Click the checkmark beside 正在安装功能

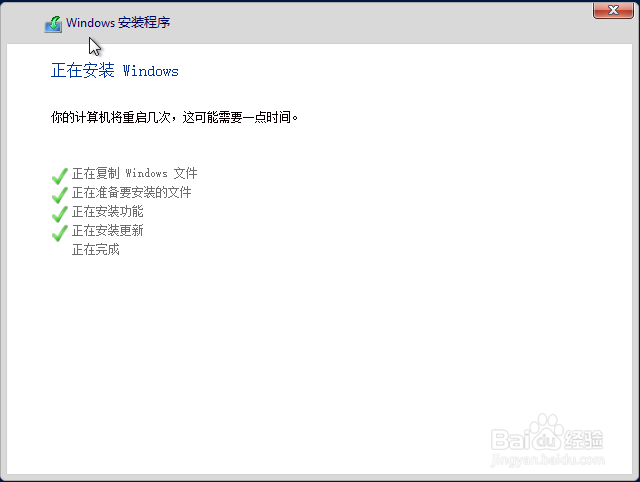(x=60, y=214)
